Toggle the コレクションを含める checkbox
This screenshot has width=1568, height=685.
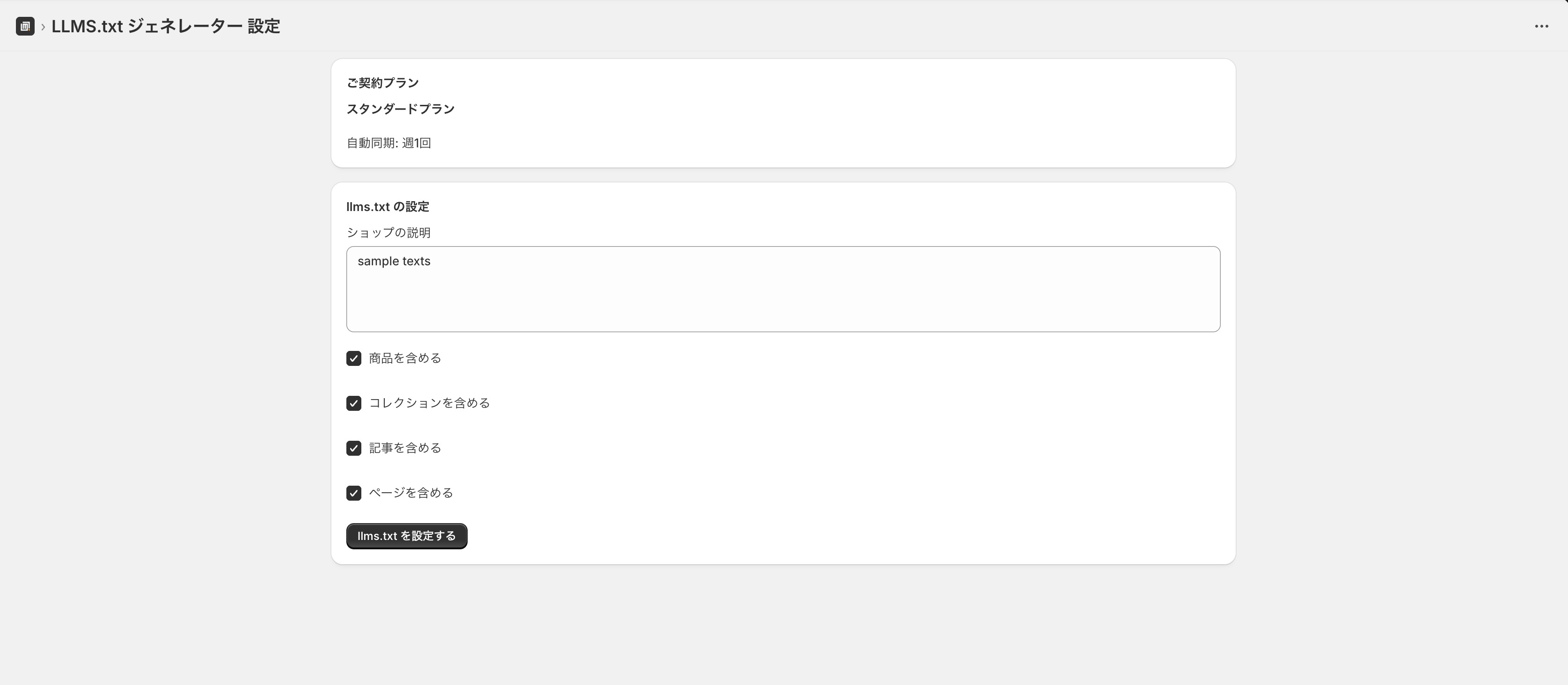coord(354,403)
